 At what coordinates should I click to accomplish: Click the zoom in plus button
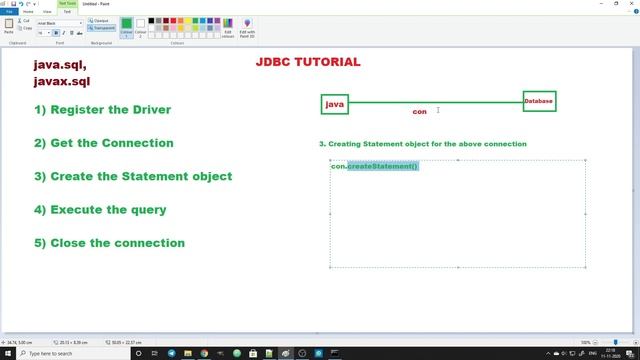click(636, 342)
